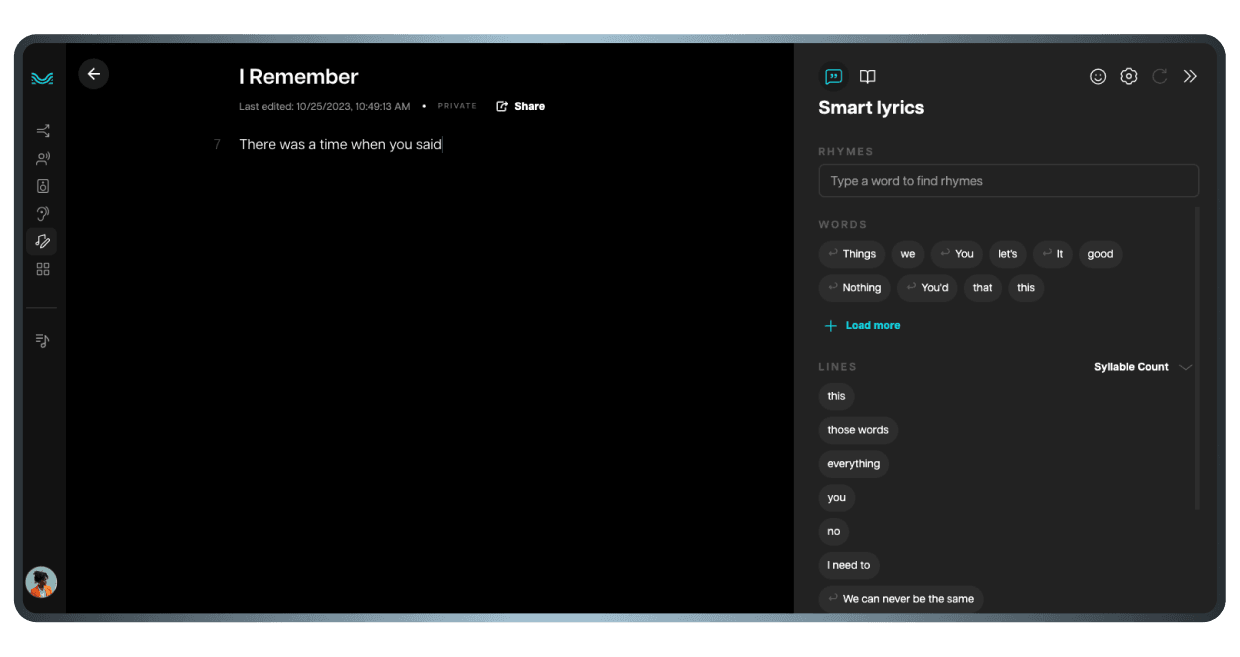Select the line suggestion "those words"
1240x657 pixels.
857,430
